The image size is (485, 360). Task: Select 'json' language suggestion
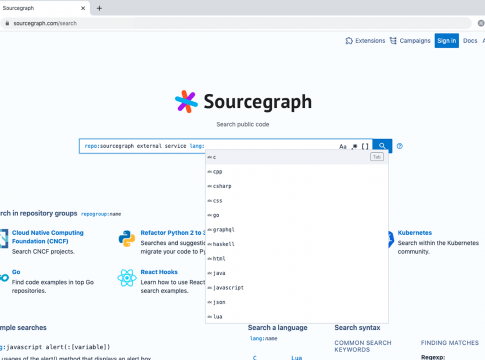point(297,302)
